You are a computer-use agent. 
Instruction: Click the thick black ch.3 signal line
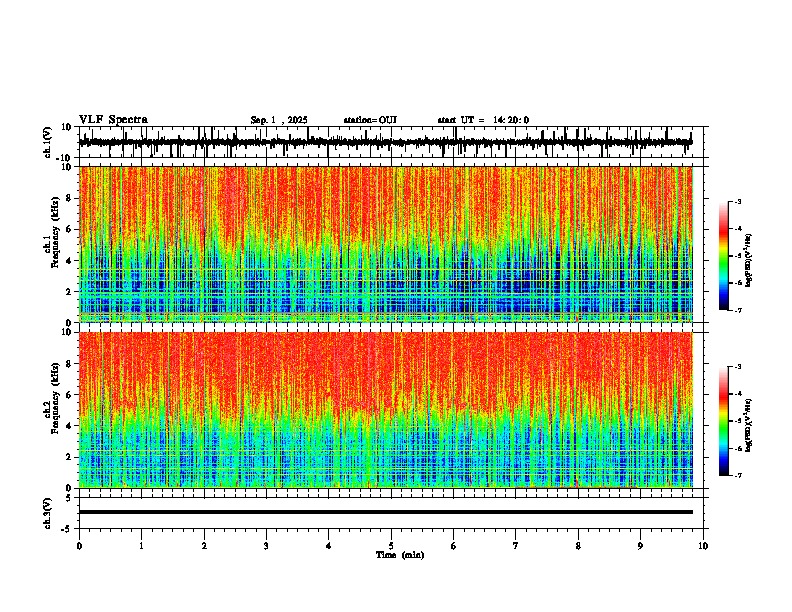click(x=386, y=512)
